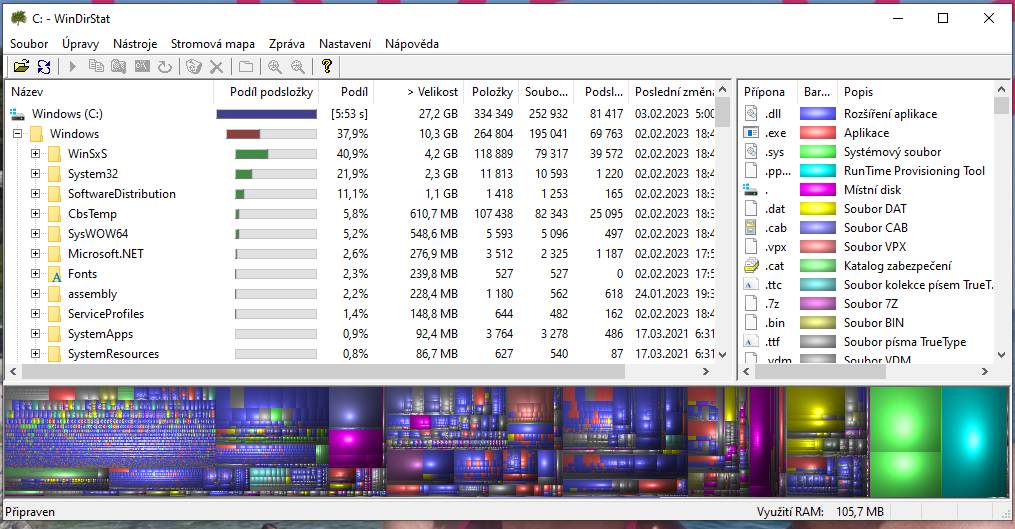Open the Soubor menu
Screen dimensions: 1015x529
(x=29, y=44)
